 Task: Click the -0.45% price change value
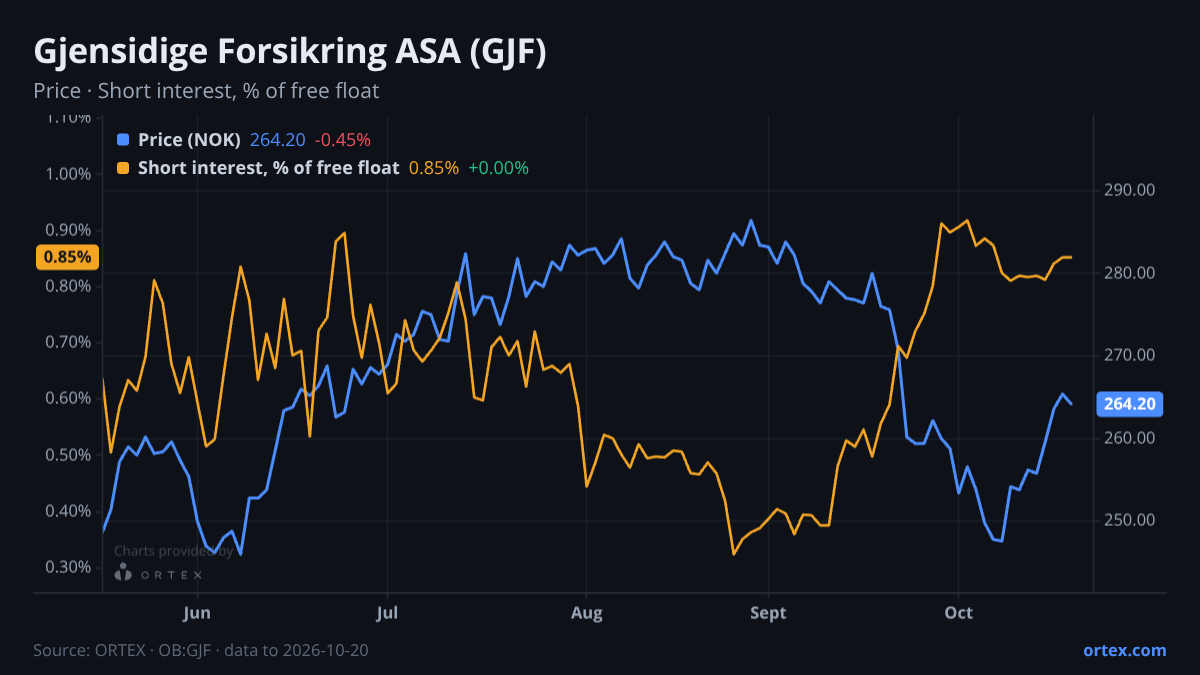(342, 140)
